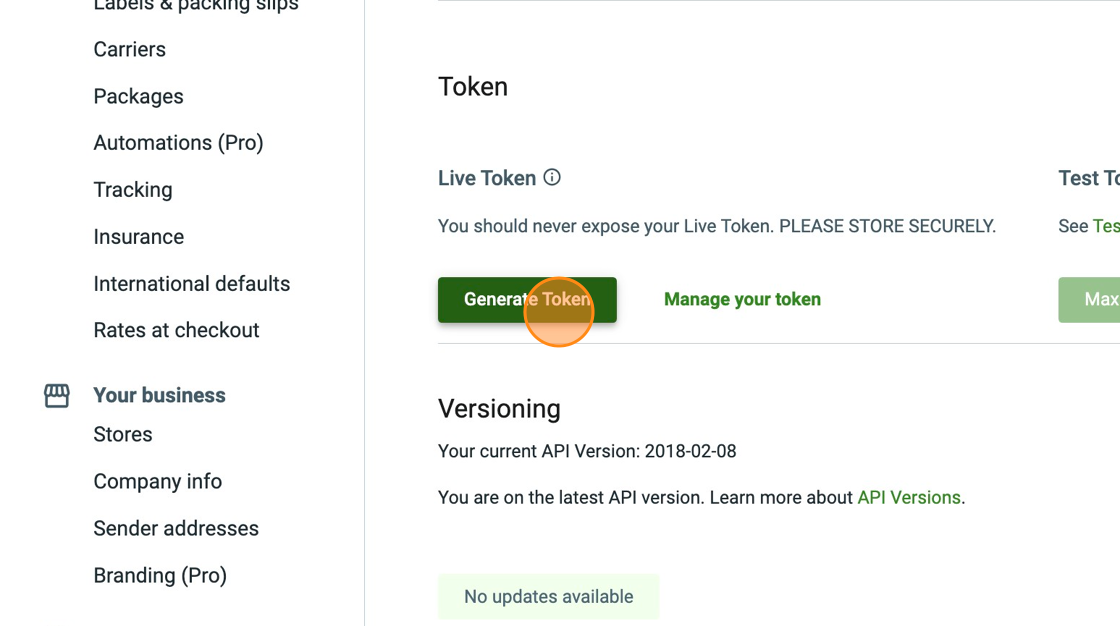
Task: Go to Company info settings
Action: click(x=157, y=481)
